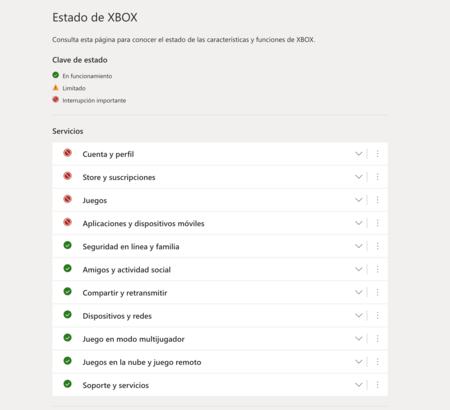The image size is (450, 410).
Task: Click the red Interrupción importante legend icon
Action: [56, 99]
